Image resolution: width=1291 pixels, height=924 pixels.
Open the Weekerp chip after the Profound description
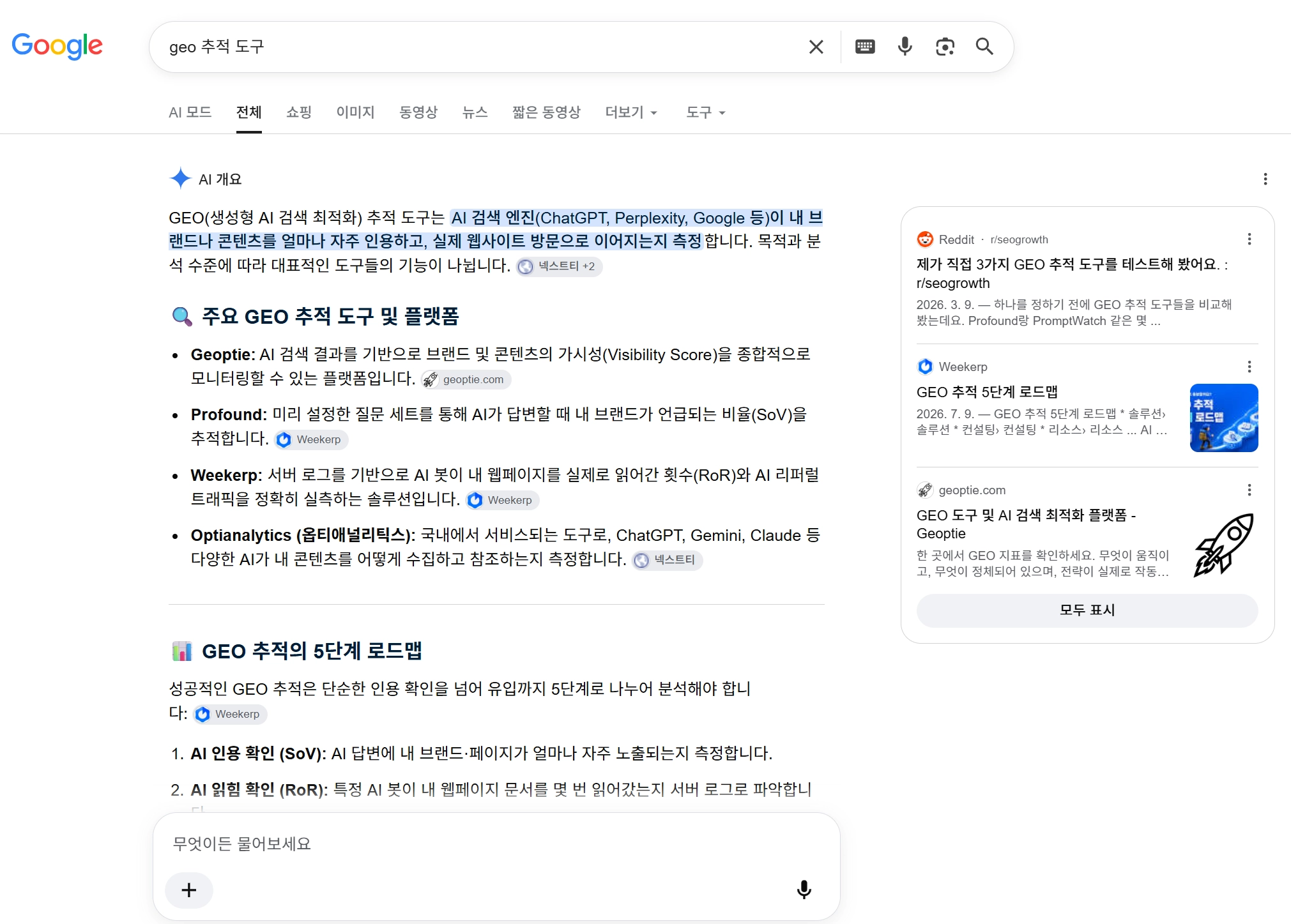coord(311,439)
